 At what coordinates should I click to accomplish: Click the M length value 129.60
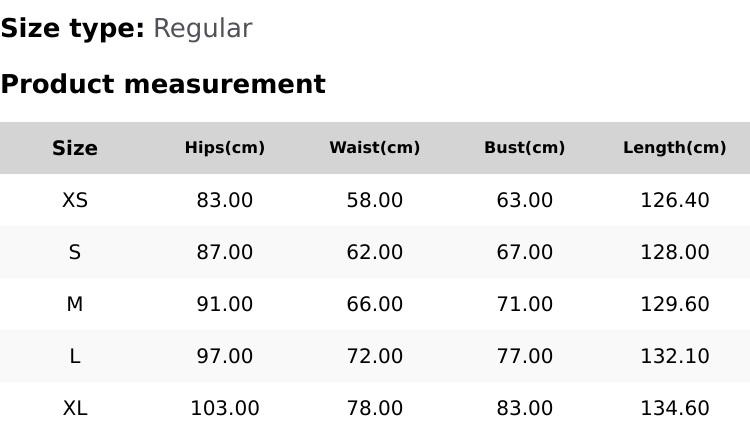click(675, 304)
